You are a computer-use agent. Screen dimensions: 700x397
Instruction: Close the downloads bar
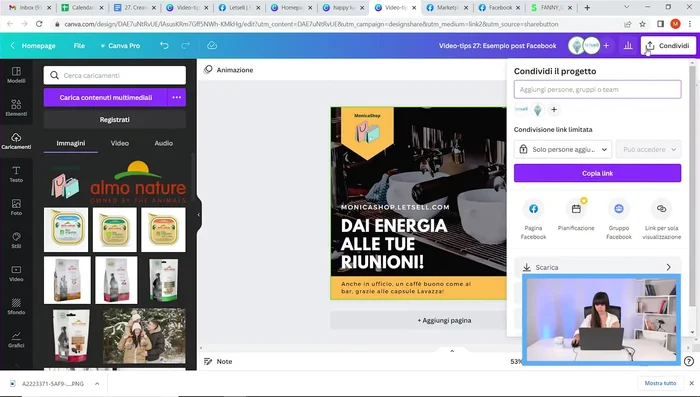(x=692, y=383)
